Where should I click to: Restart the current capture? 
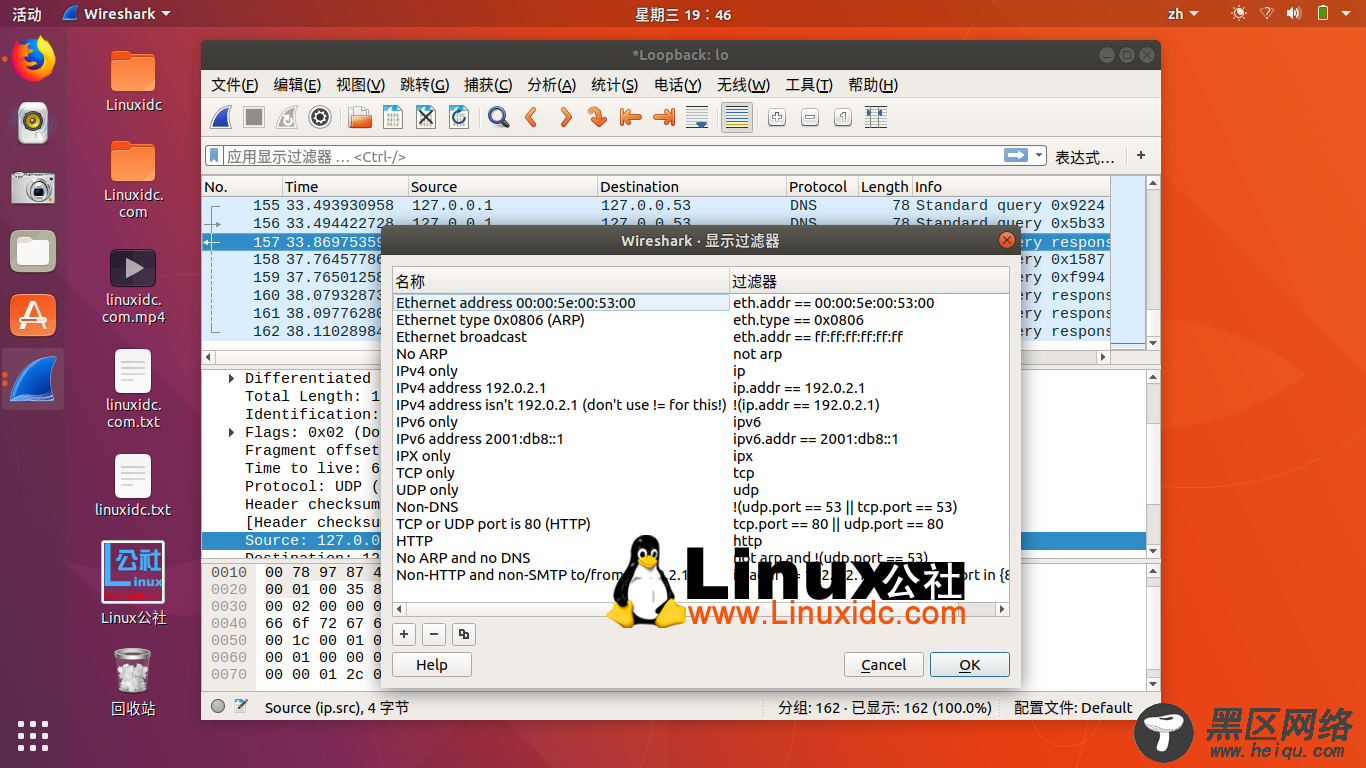pos(287,117)
